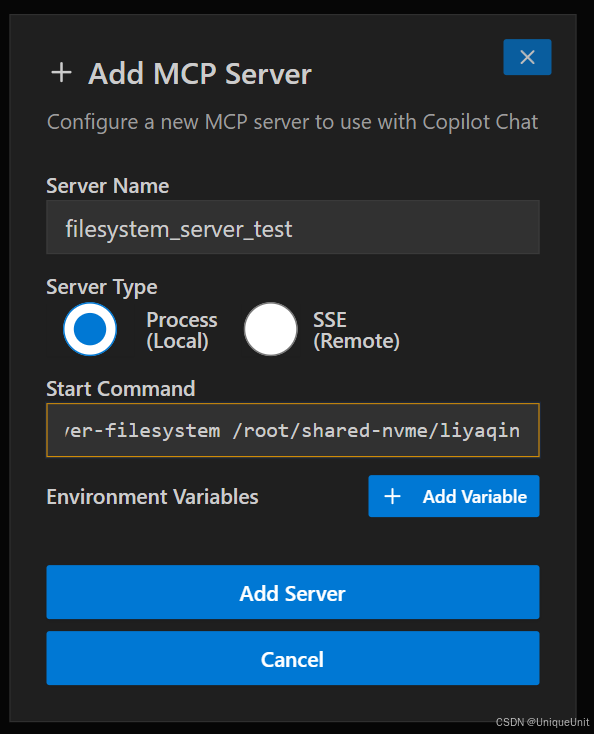The image size is (594, 734).
Task: Click the Add MCP Server heading
Action: (200, 74)
